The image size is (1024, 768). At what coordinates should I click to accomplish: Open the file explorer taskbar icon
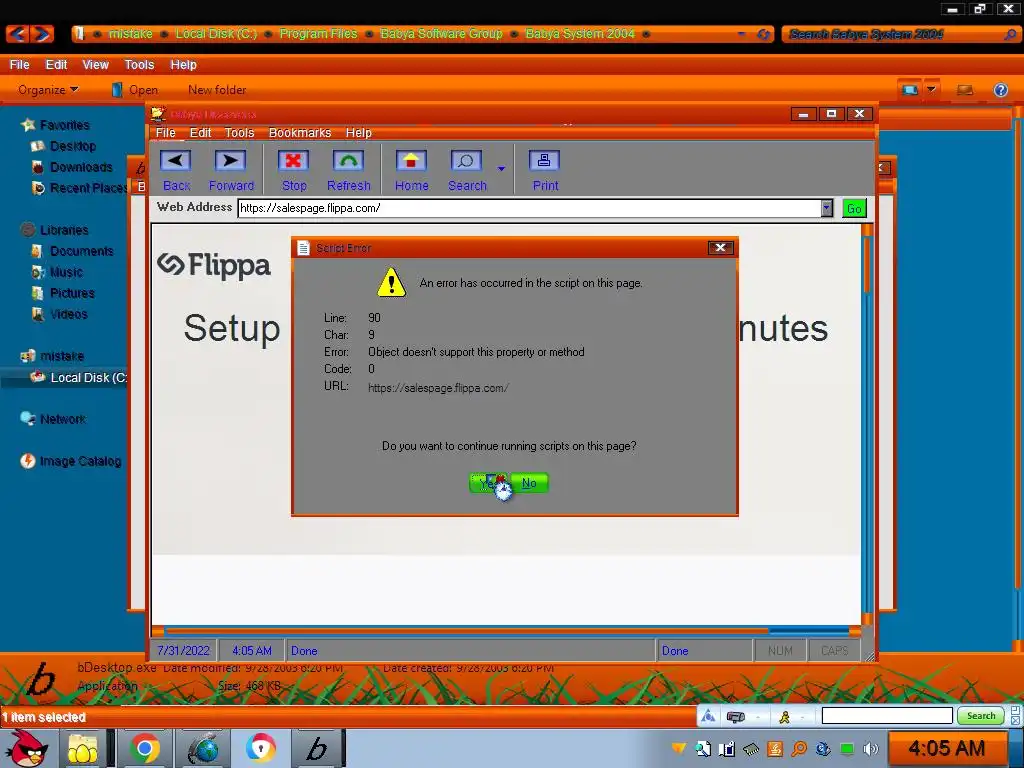[x=82, y=748]
